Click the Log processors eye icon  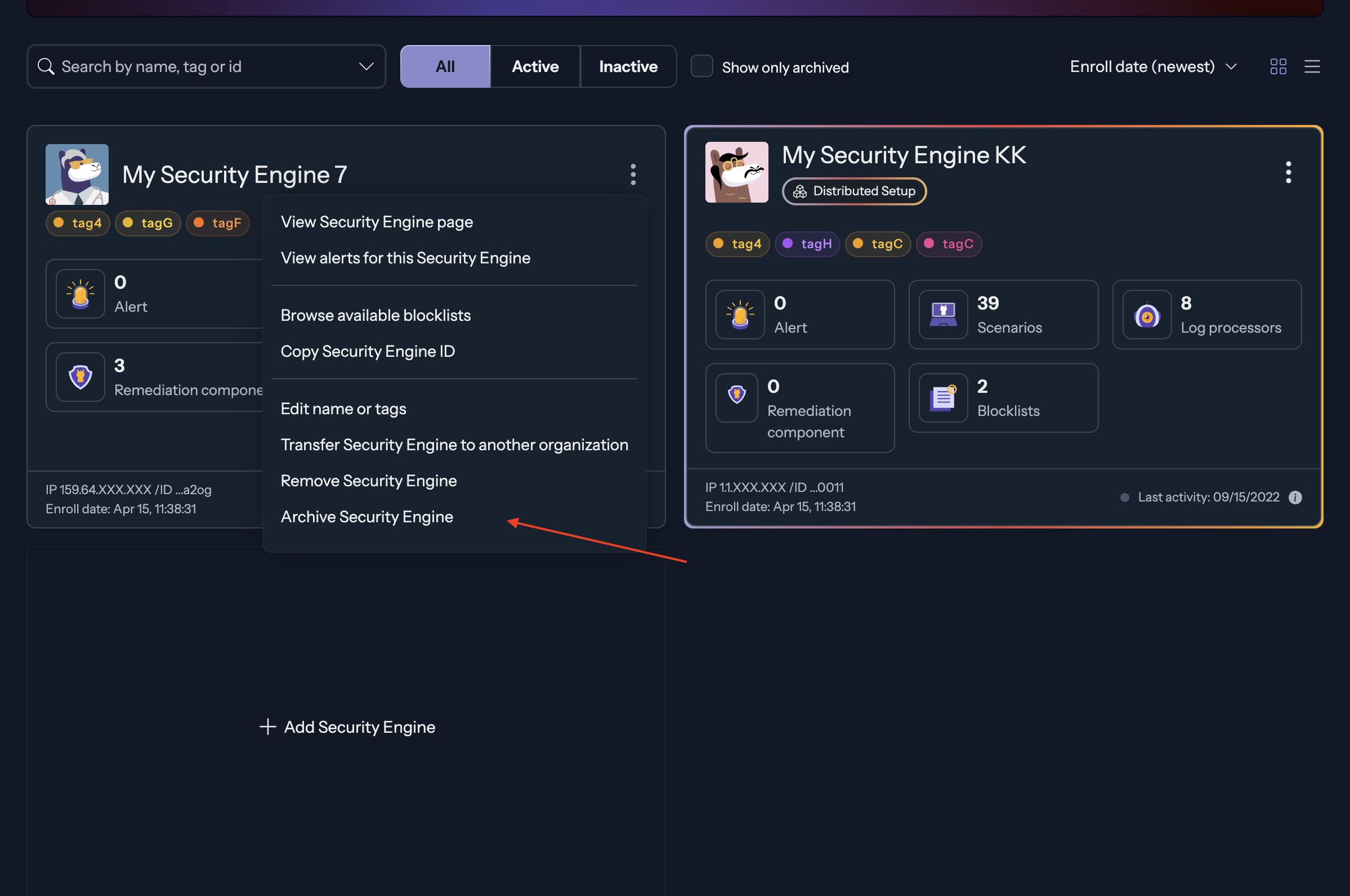[1147, 315]
